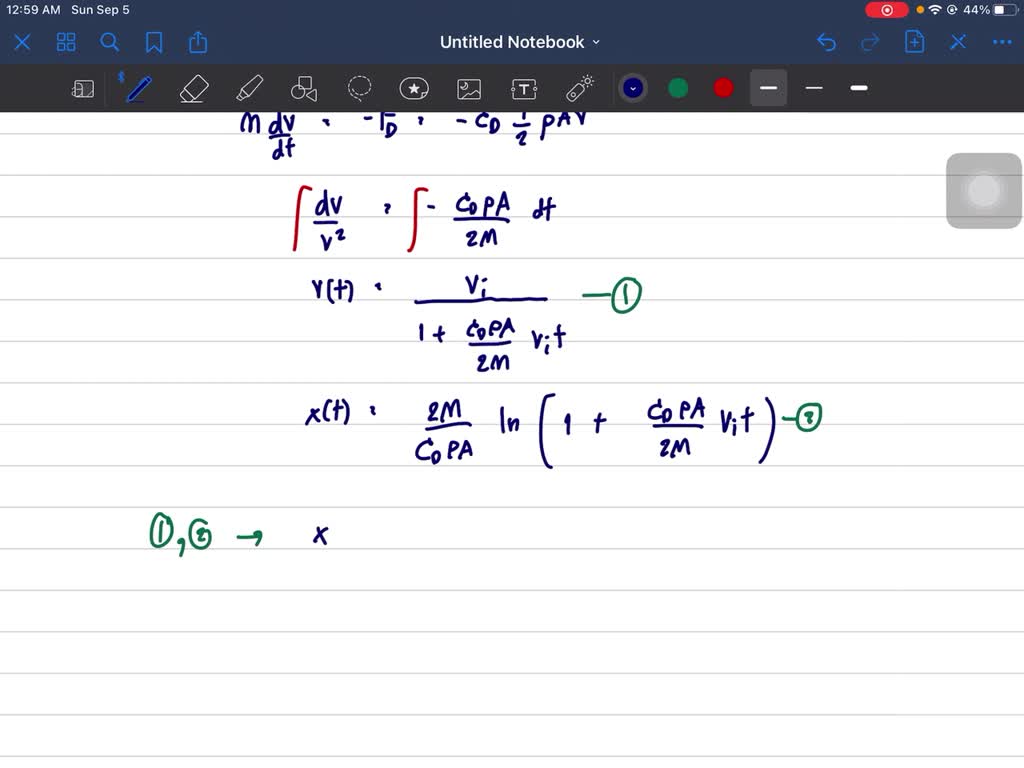The image size is (1024, 768).
Task: Select the Highlighter tool
Action: pos(249,88)
